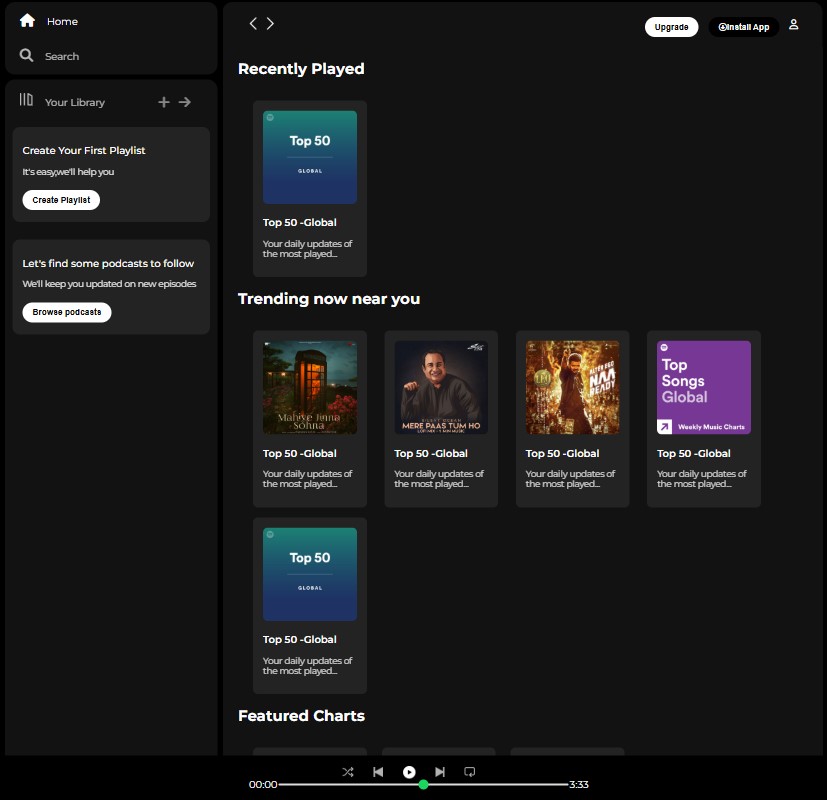This screenshot has width=827, height=800.
Task: Click the Your Library icon
Action: 27,101
